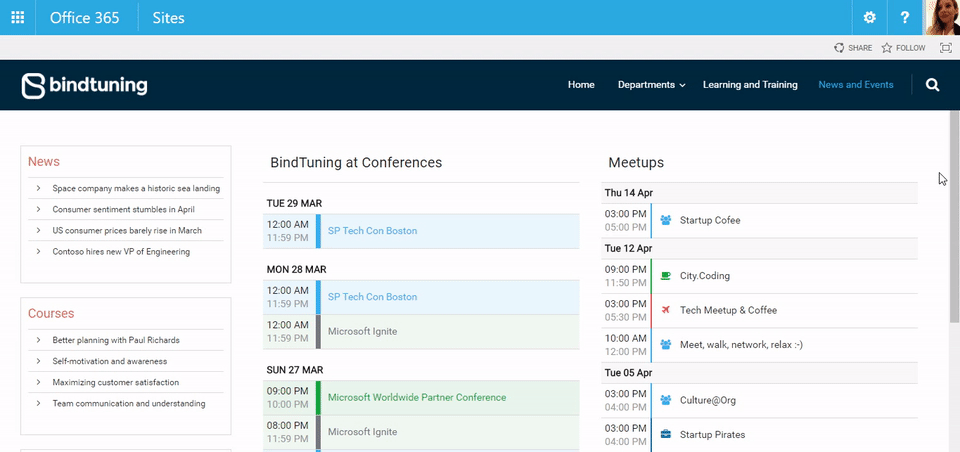Open the Culture@Org meetup
This screenshot has width=960, height=452.
(x=708, y=401)
